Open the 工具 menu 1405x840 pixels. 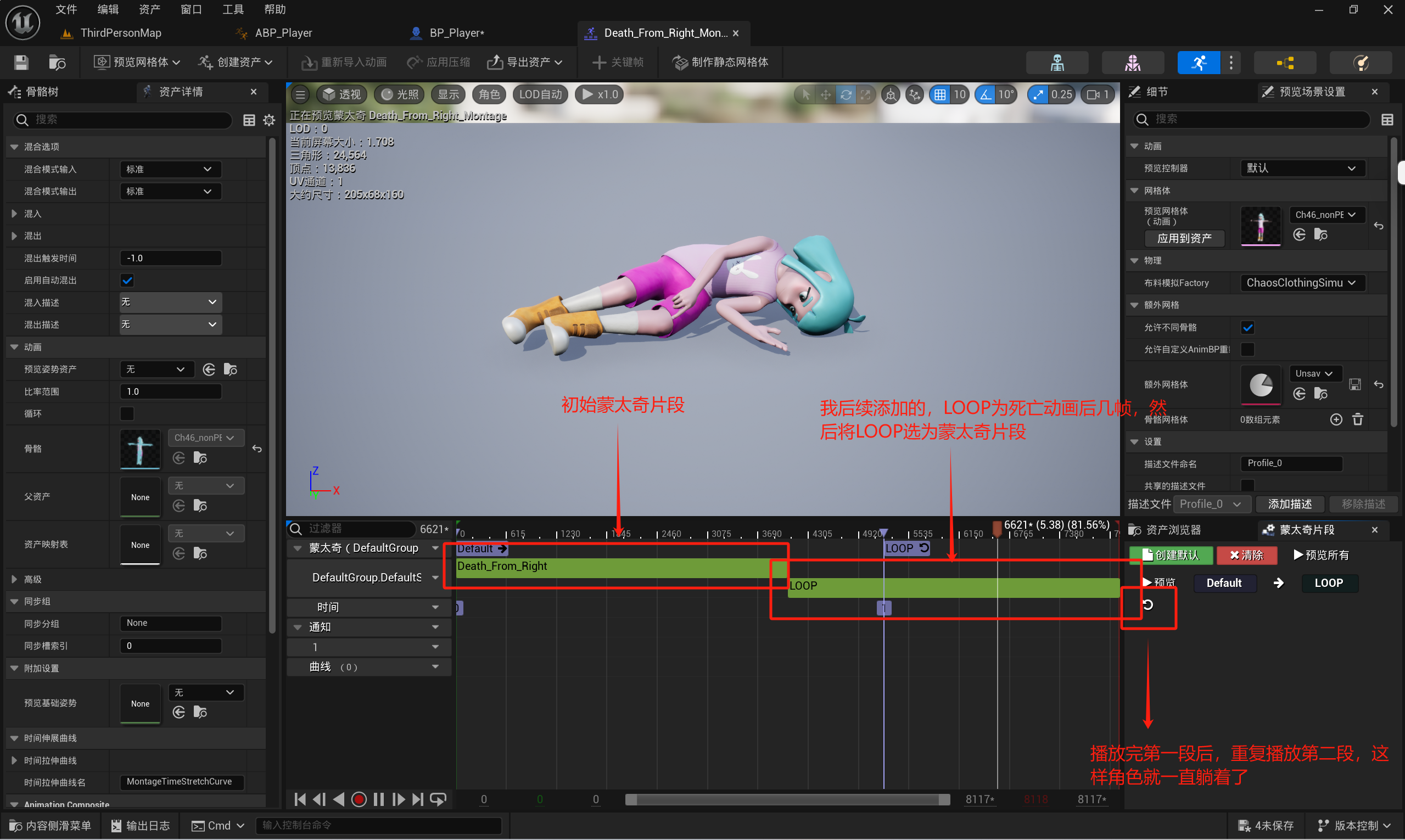pos(233,10)
